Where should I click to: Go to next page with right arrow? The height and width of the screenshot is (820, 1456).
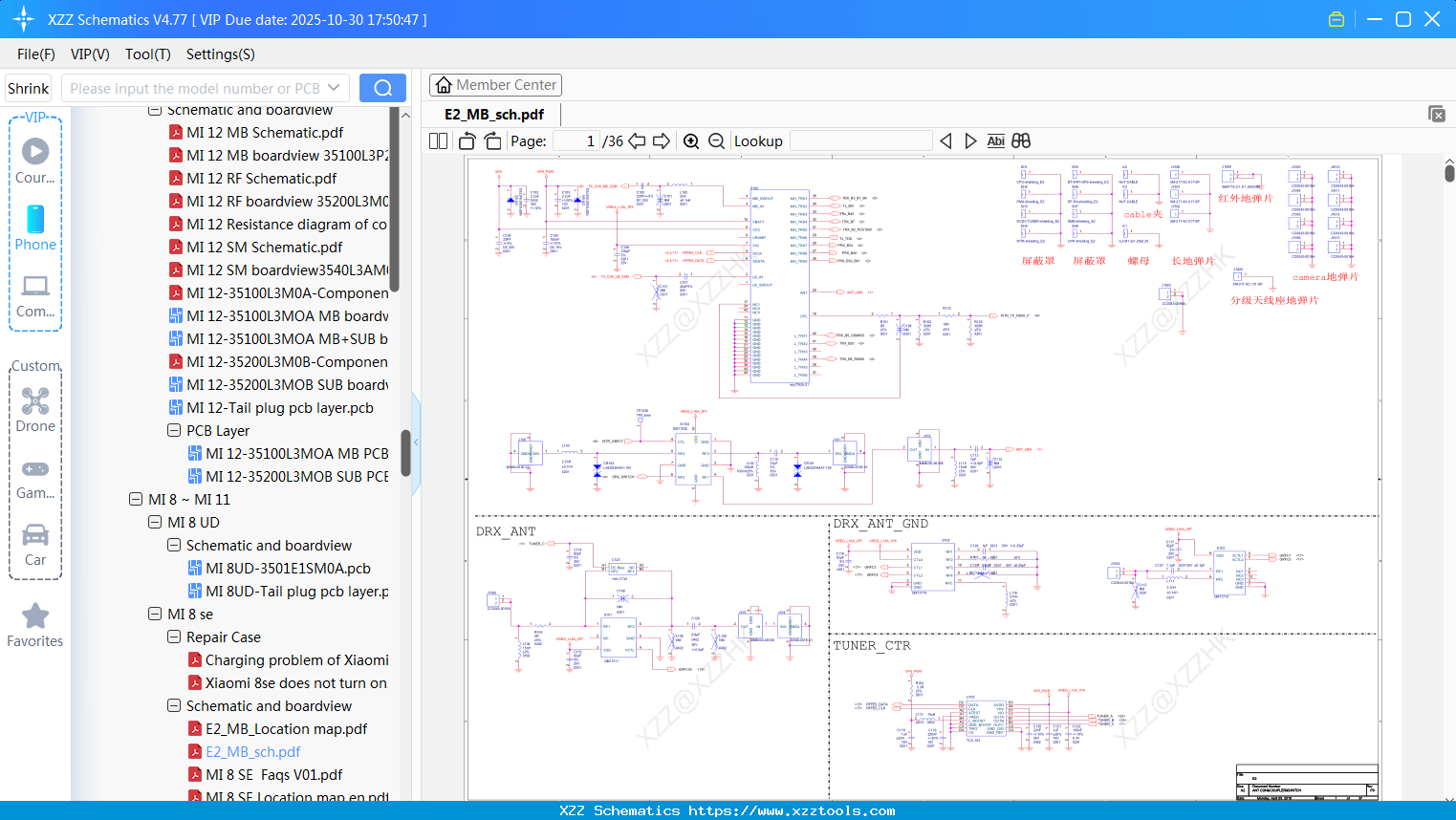tap(662, 141)
